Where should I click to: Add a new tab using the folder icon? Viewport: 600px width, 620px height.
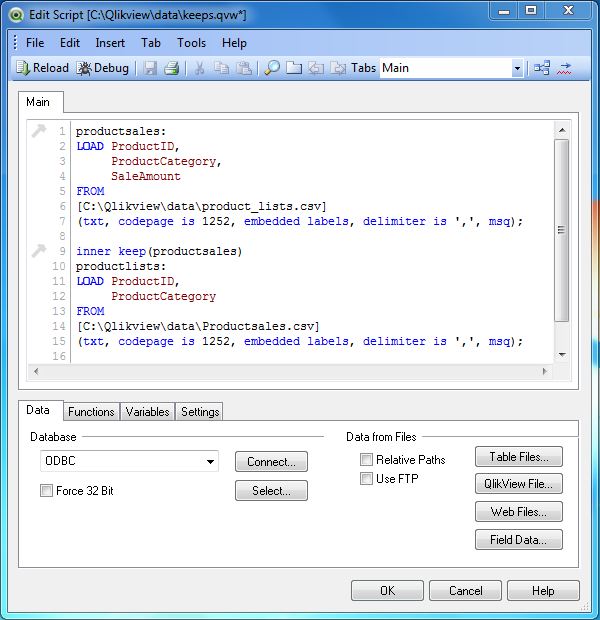(x=294, y=68)
